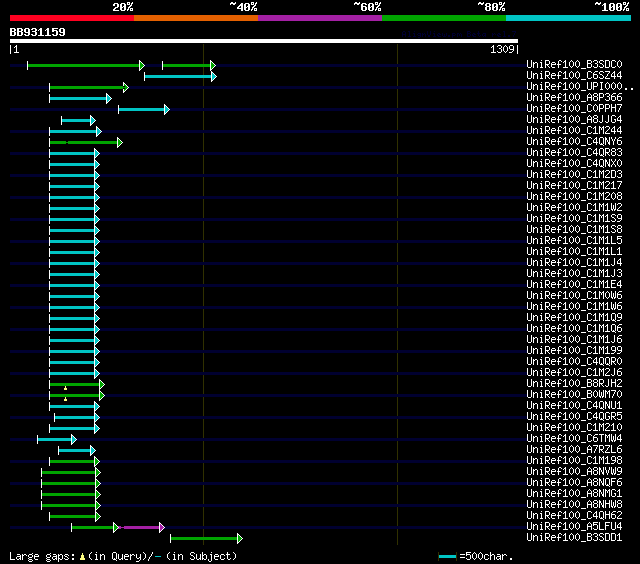This screenshot has height=564, width=640.
Task: Click the UniRef100_C1M199 label
Action: [574, 351]
